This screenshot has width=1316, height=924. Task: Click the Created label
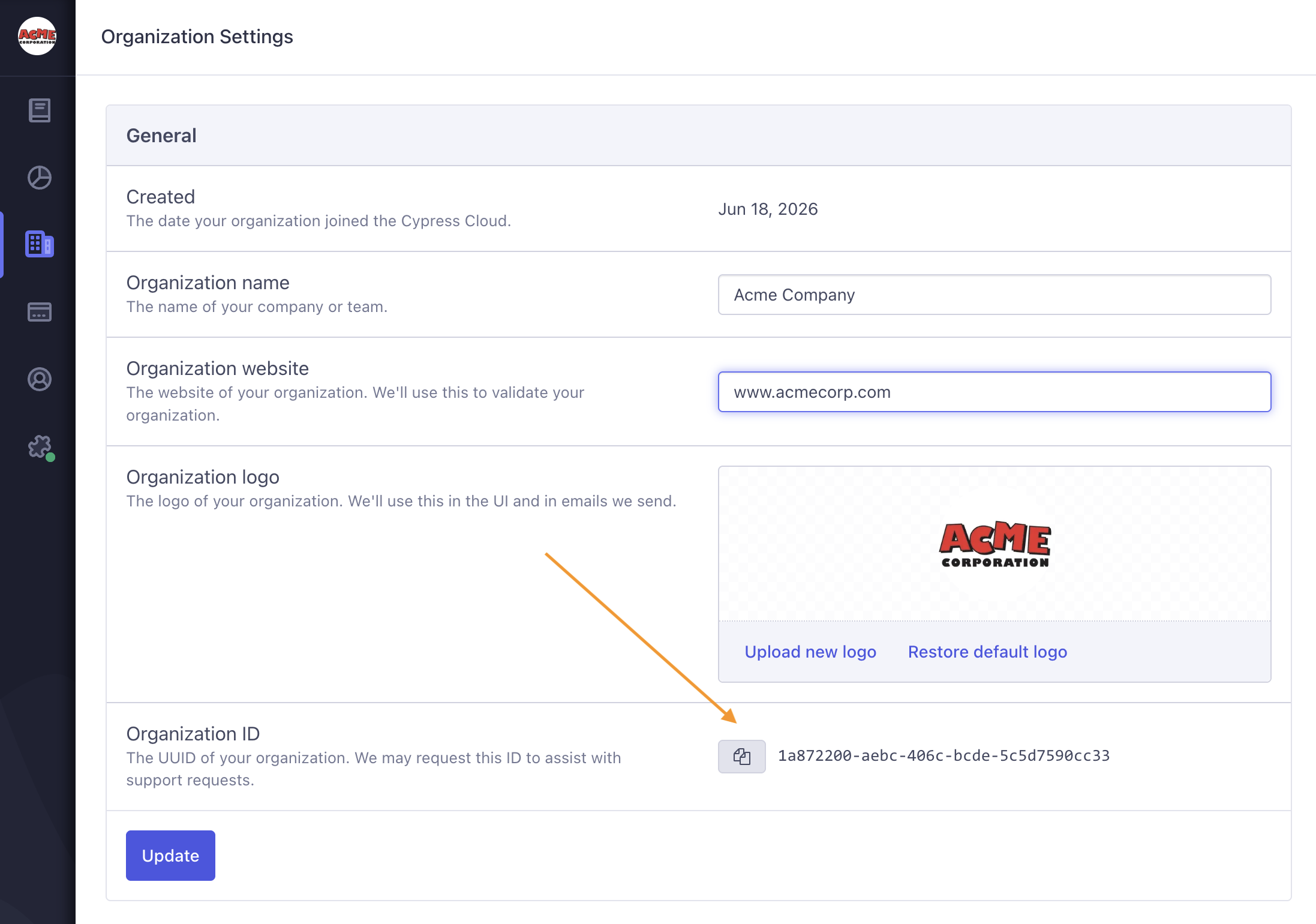tap(161, 197)
